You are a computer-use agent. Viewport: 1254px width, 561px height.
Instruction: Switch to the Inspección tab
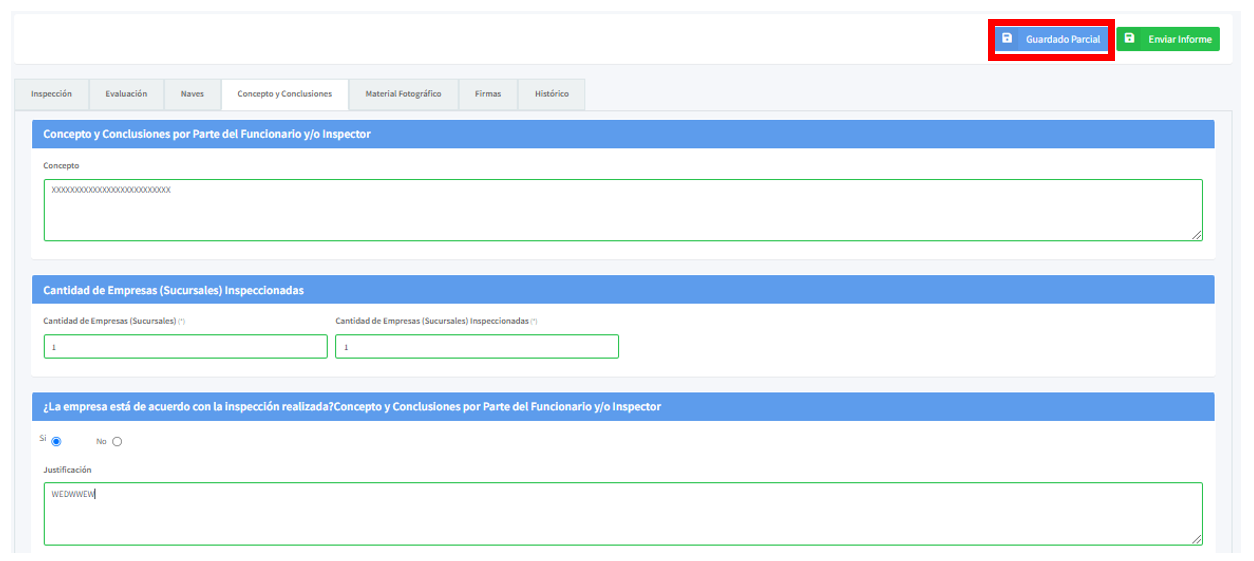51,94
